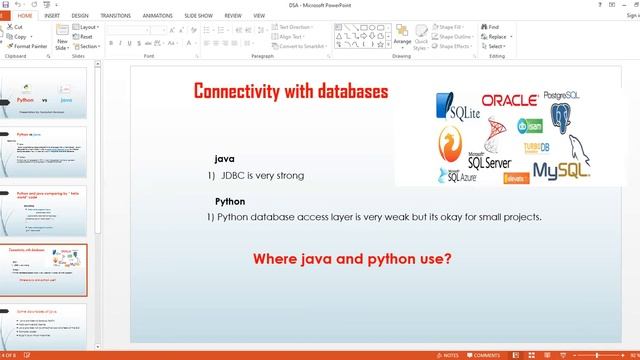Open Quick Styles gallery
This screenshot has width=640, height=360.
tap(421, 38)
